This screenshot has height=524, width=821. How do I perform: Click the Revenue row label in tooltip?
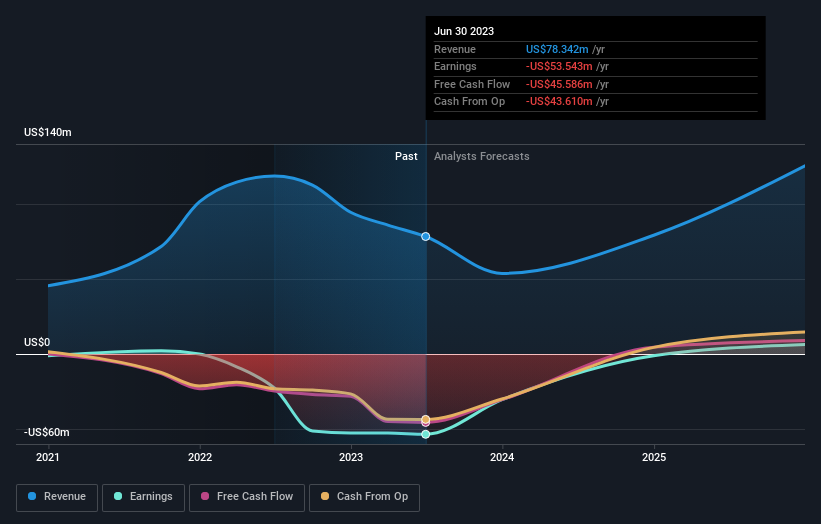click(x=455, y=49)
